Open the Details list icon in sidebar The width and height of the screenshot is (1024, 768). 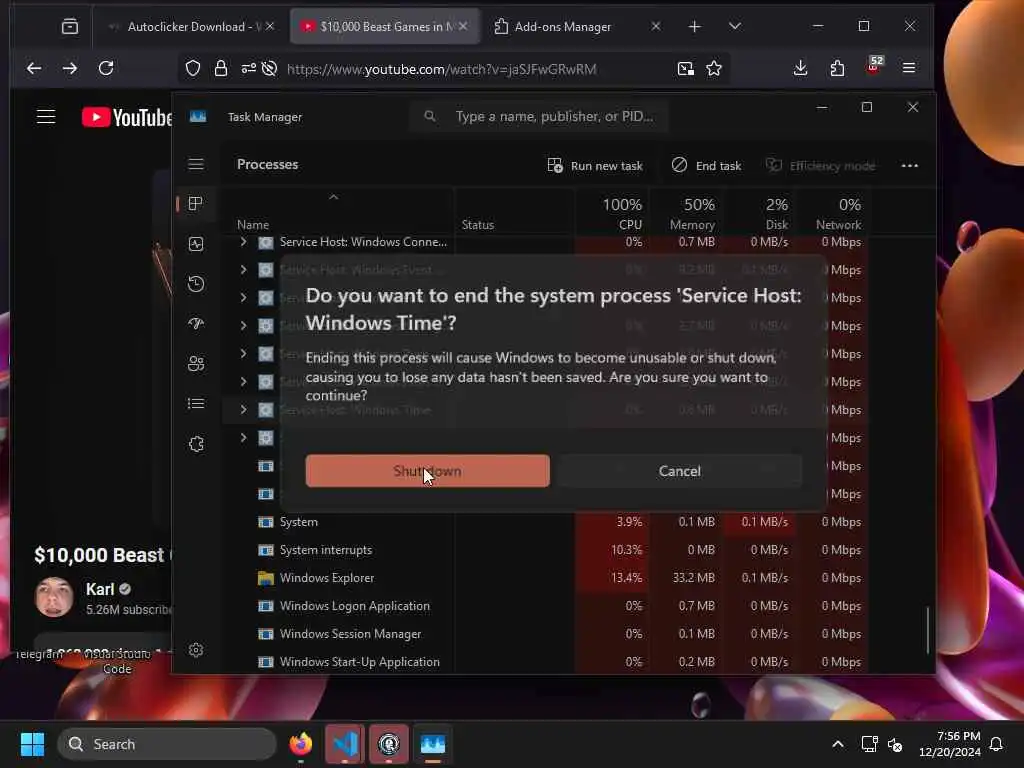(x=196, y=404)
